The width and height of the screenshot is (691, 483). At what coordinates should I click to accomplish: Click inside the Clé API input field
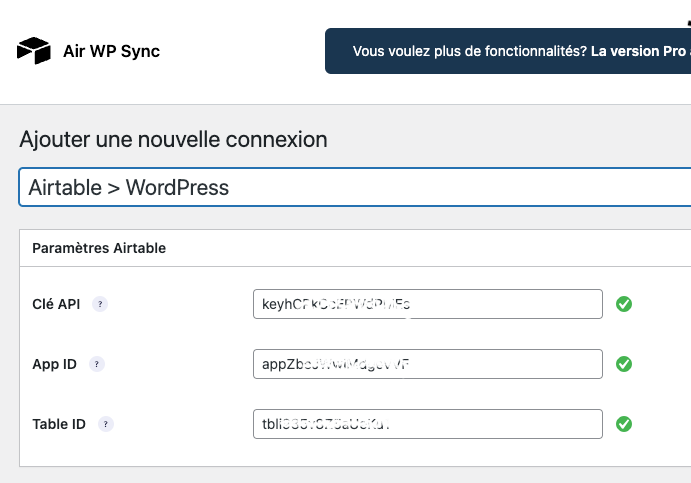coord(428,304)
